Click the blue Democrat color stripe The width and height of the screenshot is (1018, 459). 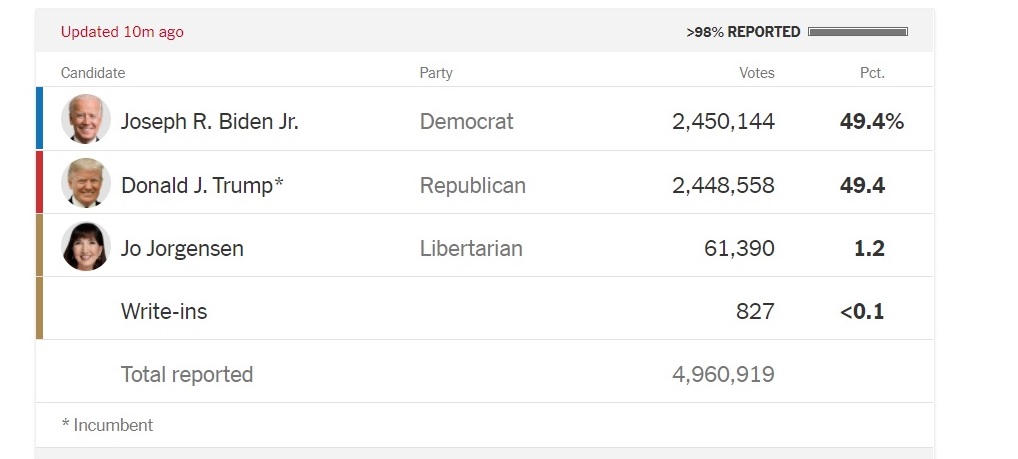39,118
